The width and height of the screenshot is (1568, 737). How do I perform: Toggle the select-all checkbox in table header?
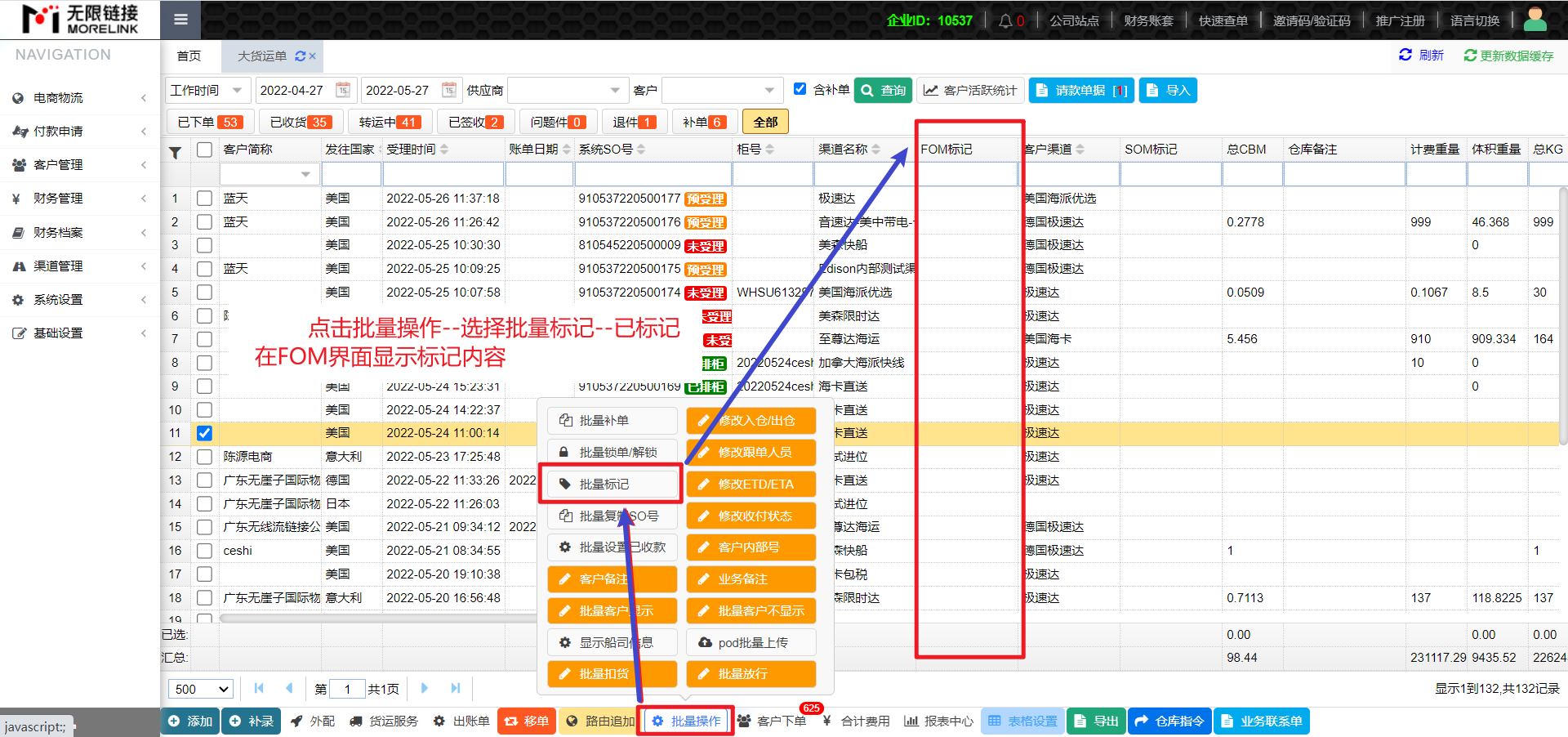point(204,150)
